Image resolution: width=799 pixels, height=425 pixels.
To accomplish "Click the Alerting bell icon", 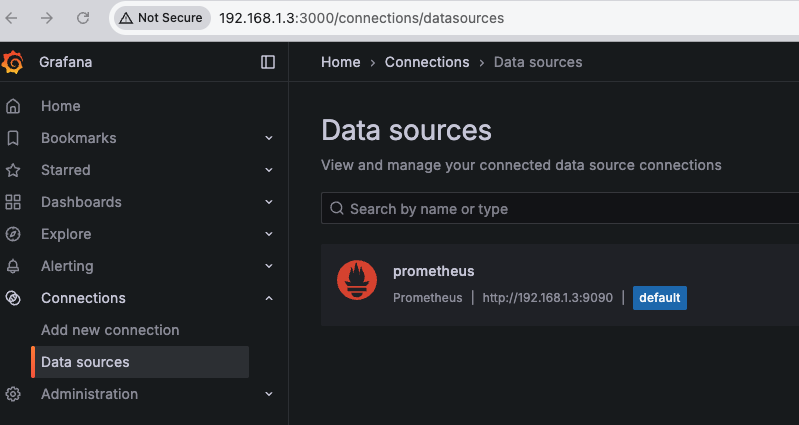I will (x=13, y=266).
